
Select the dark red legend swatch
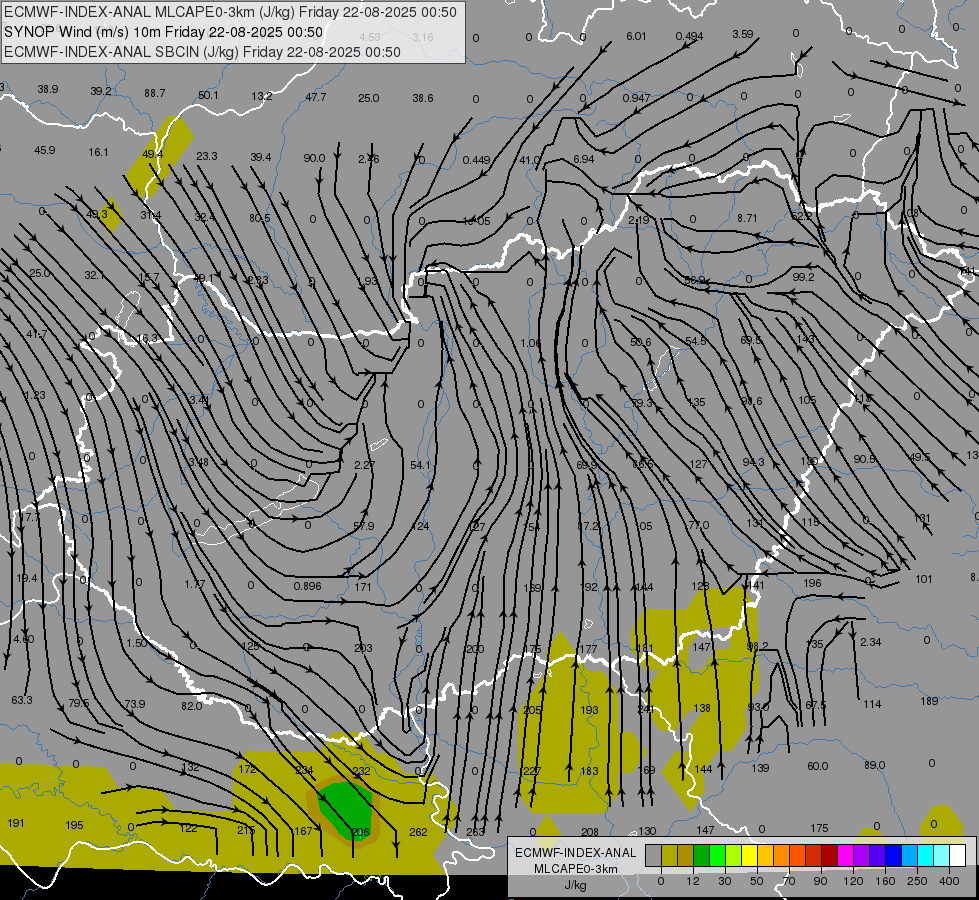pyautogui.click(x=830, y=856)
